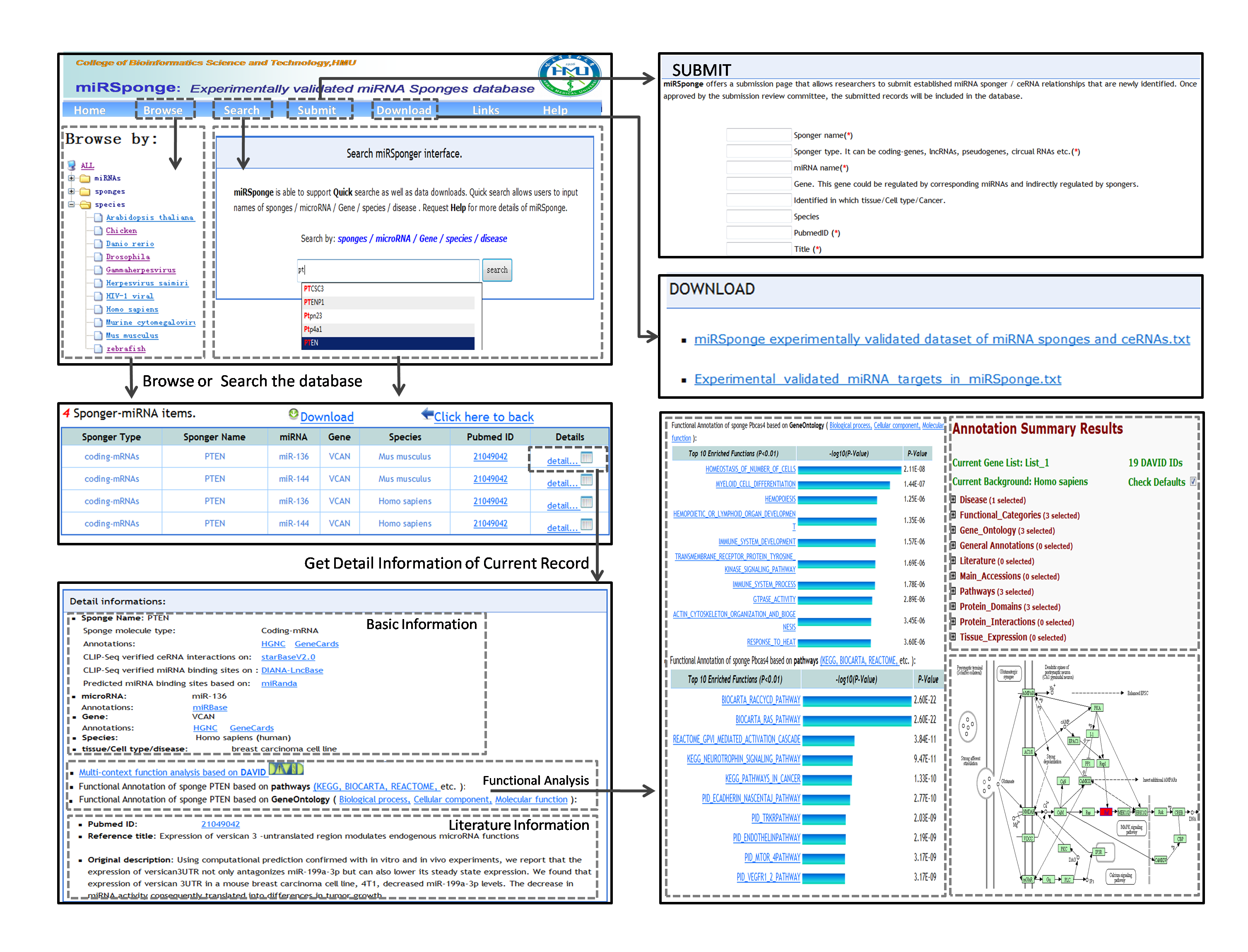The image size is (1248, 952).
Task: Toggle the Check Defaults checkbox
Action: [x=1193, y=481]
